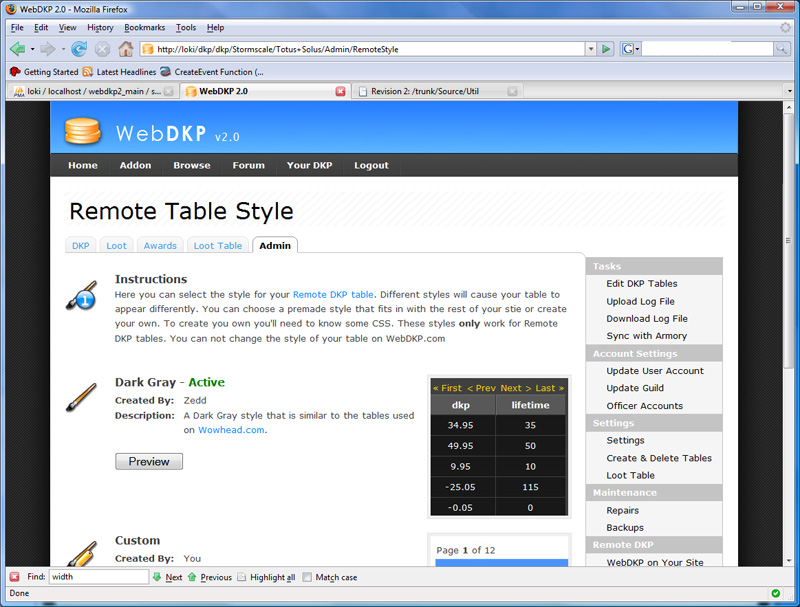The image size is (800, 607).
Task: Click the browser Back arrow button
Action: tap(17, 48)
